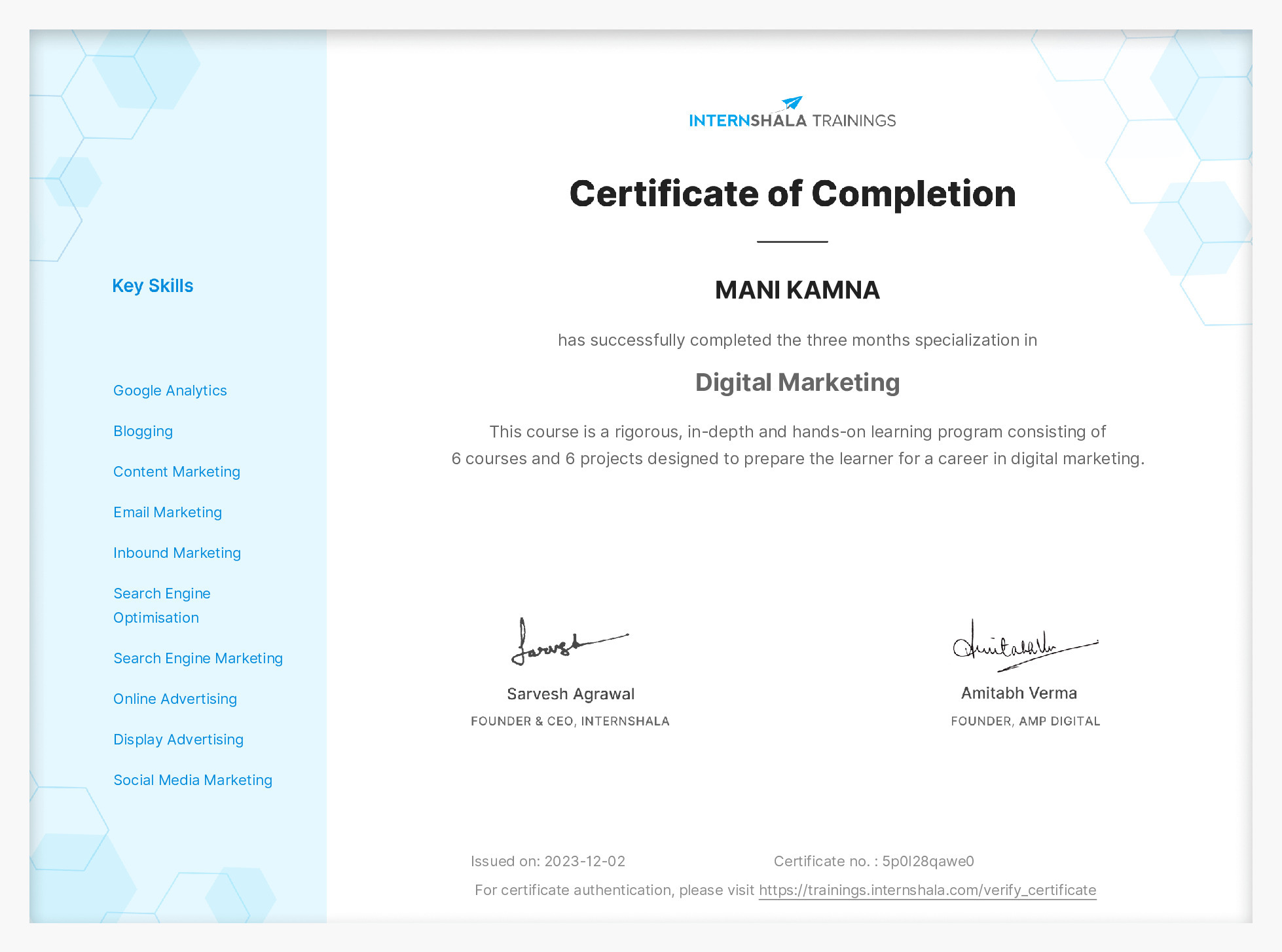Viewport: 1282px width, 952px height.
Task: Click the recipient name 'MANI KAMNA'
Action: pyautogui.click(x=797, y=290)
